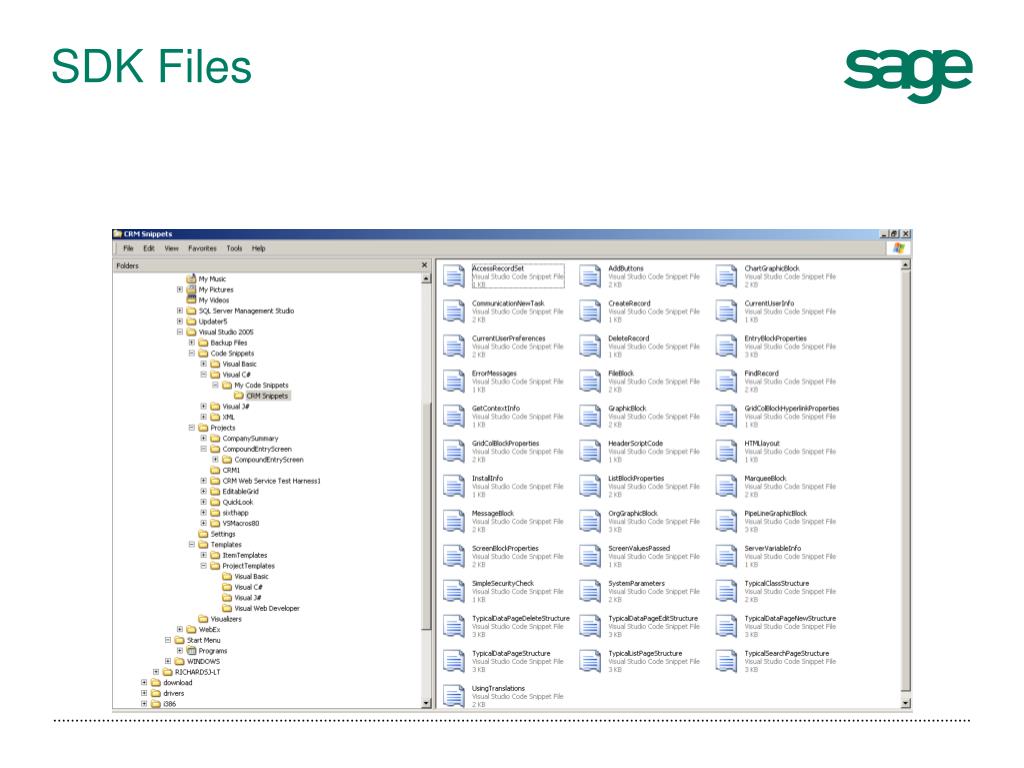This screenshot has height=768, width=1024.
Task: Open the Help menu
Action: [259, 248]
